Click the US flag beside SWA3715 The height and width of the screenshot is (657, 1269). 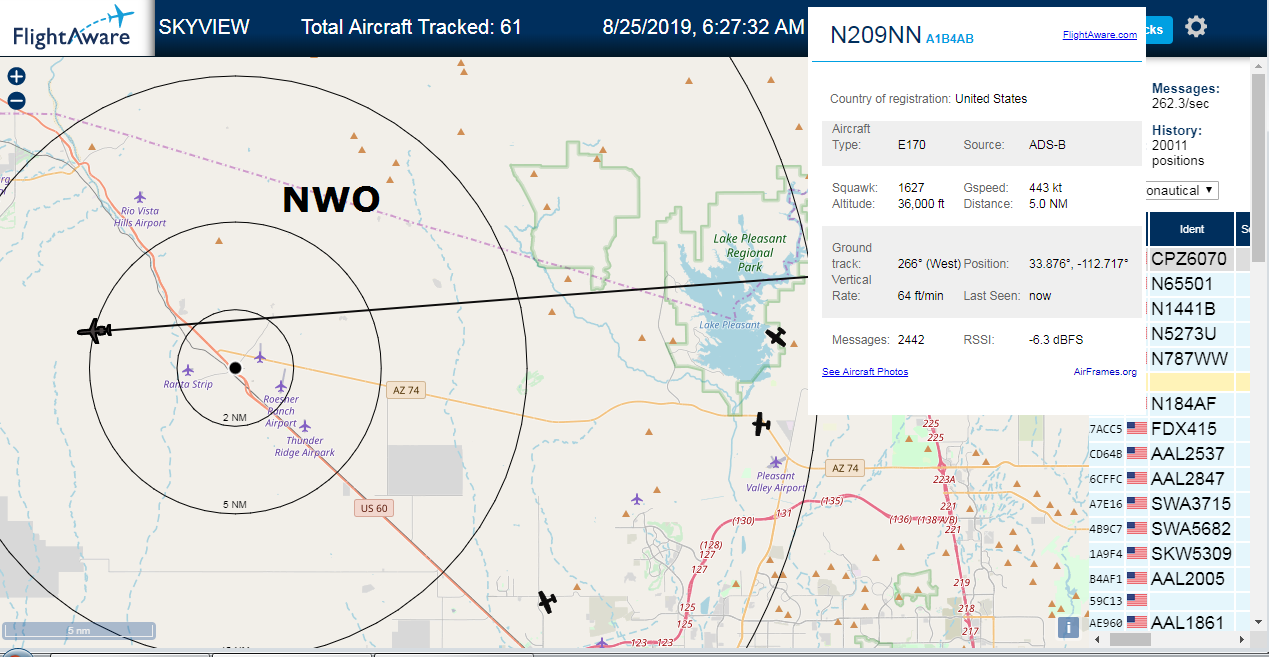click(x=1137, y=503)
